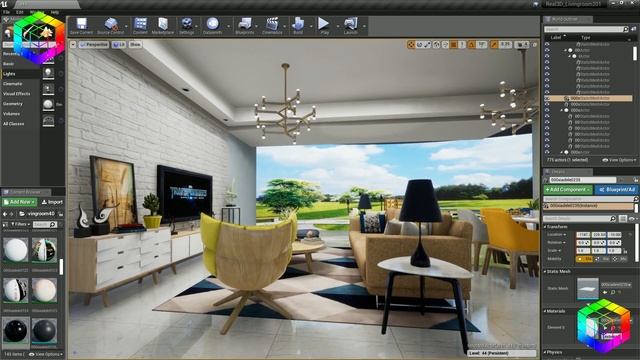Open the Edit menu
Screen dimensions: 640x360
pos(20,12)
